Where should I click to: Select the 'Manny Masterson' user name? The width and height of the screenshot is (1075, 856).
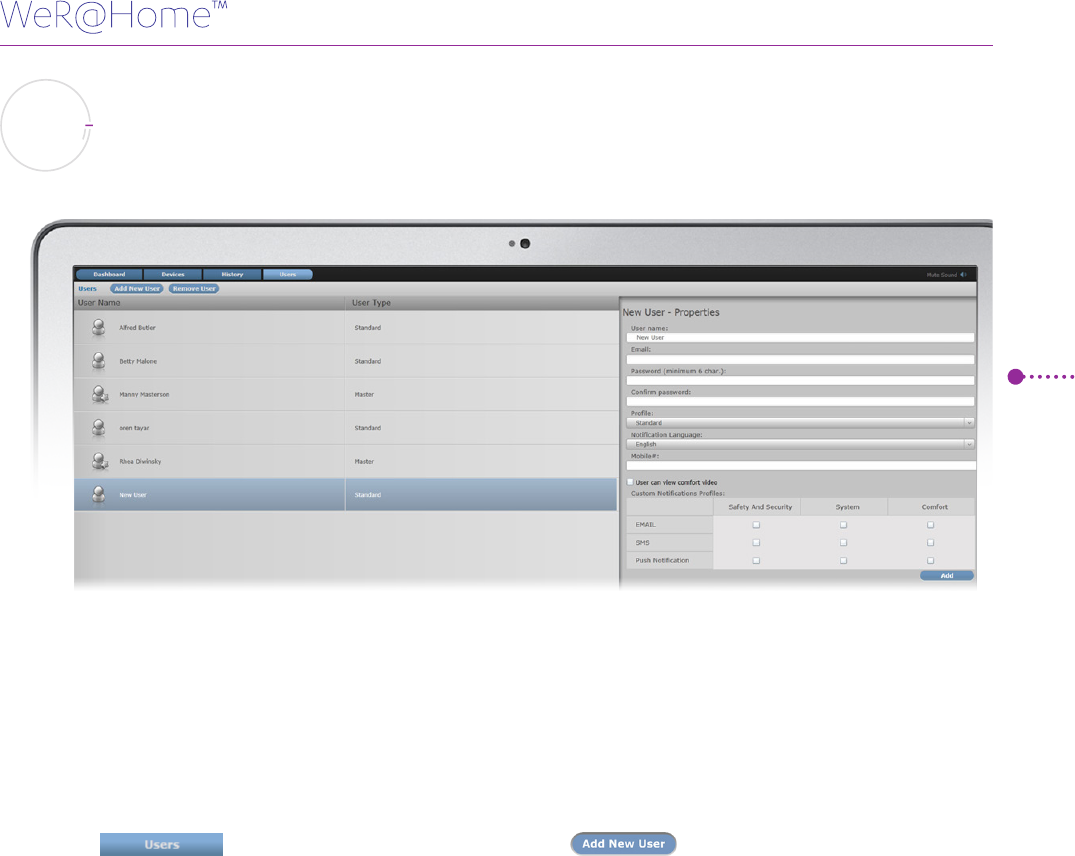[144, 395]
